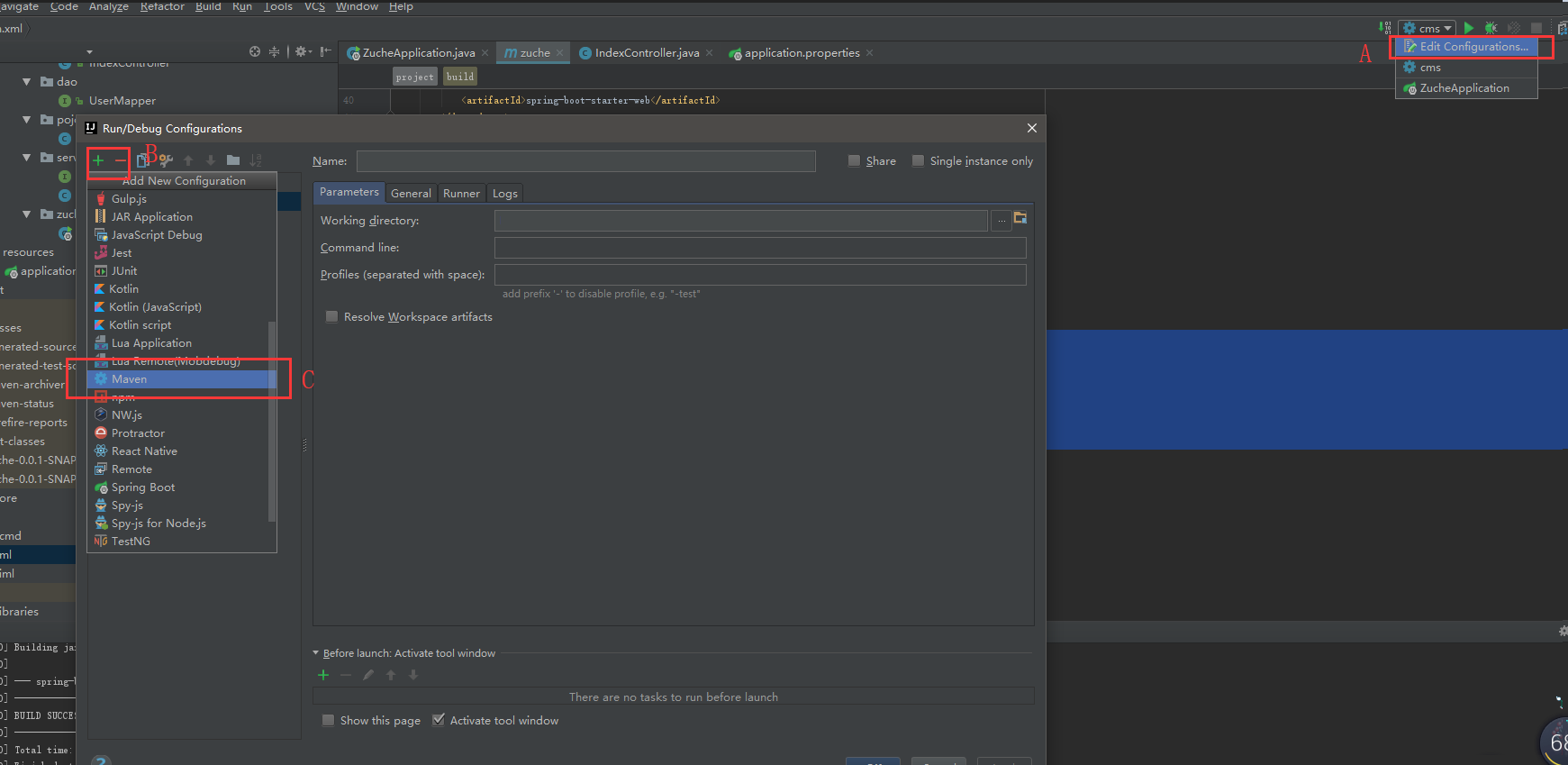1568x765 pixels.
Task: Enable the Show this page checkbox
Action: click(328, 721)
